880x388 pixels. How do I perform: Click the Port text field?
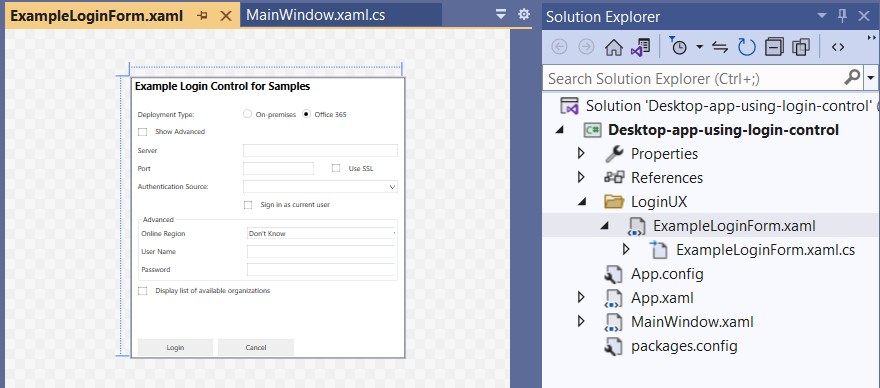click(x=278, y=168)
